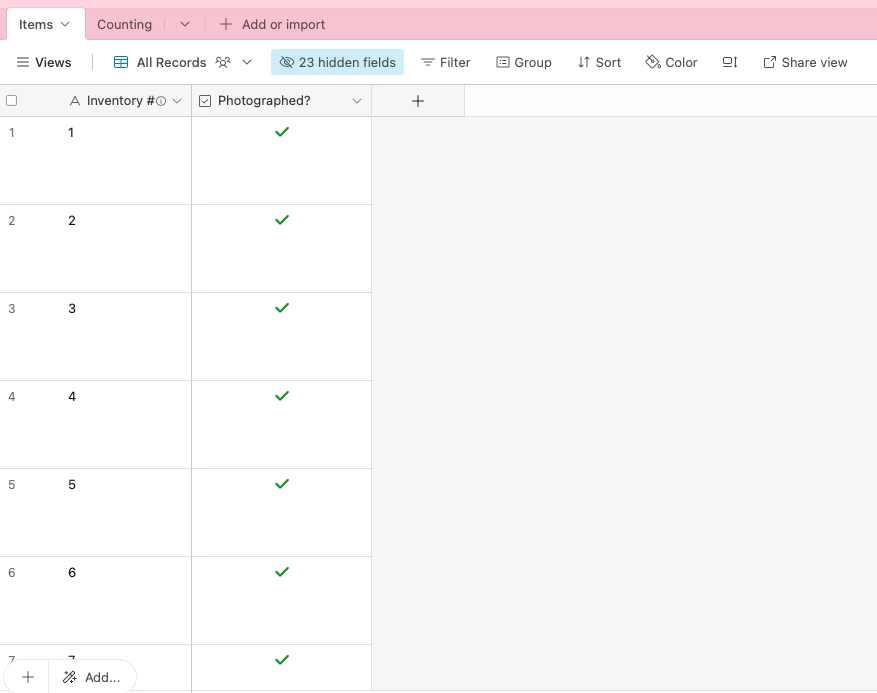This screenshot has width=877, height=693.
Task: Click the checkbox field type icon on Photographed?
Action: 205,101
